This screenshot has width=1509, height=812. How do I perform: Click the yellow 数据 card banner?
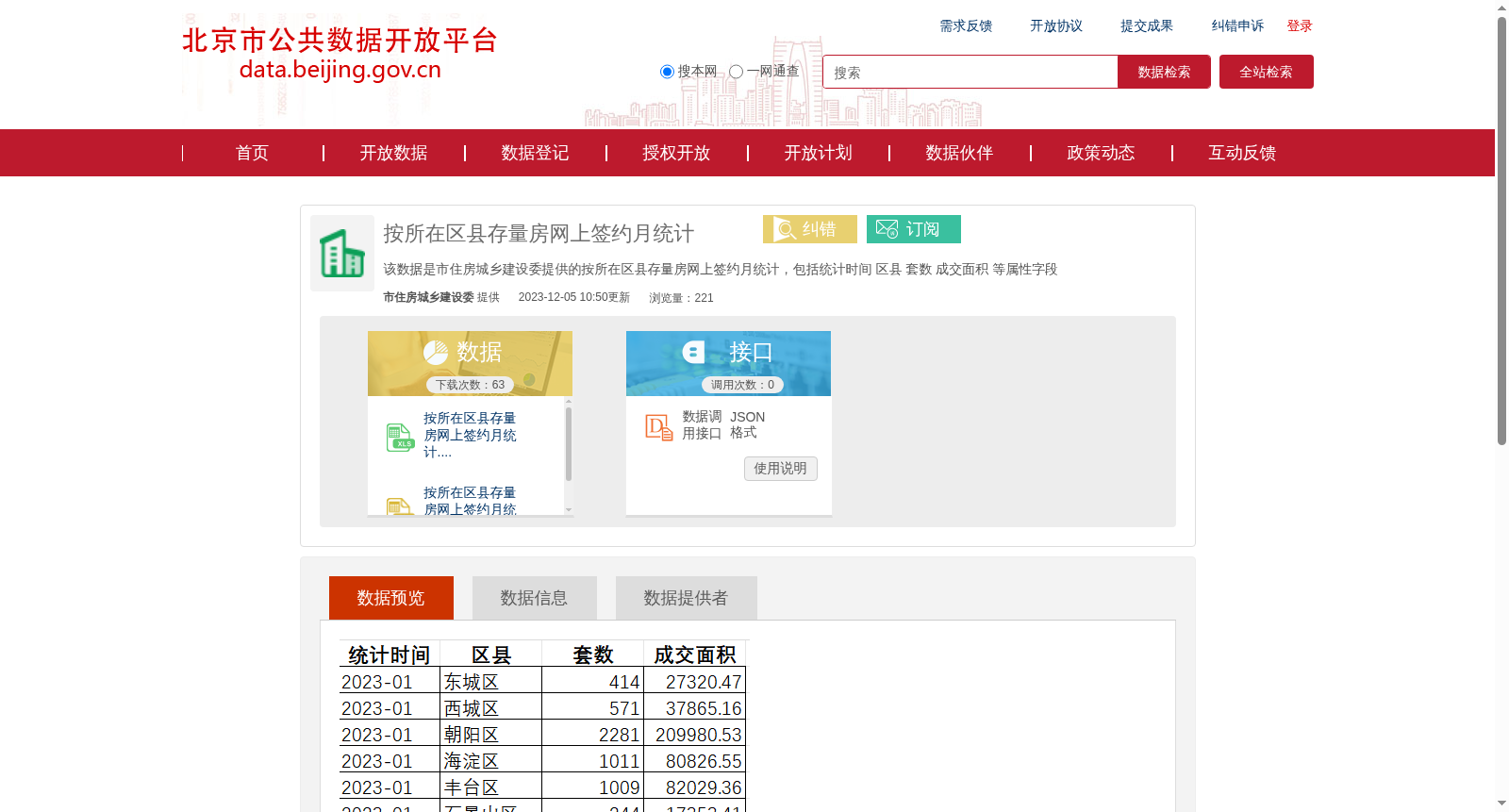(x=470, y=363)
